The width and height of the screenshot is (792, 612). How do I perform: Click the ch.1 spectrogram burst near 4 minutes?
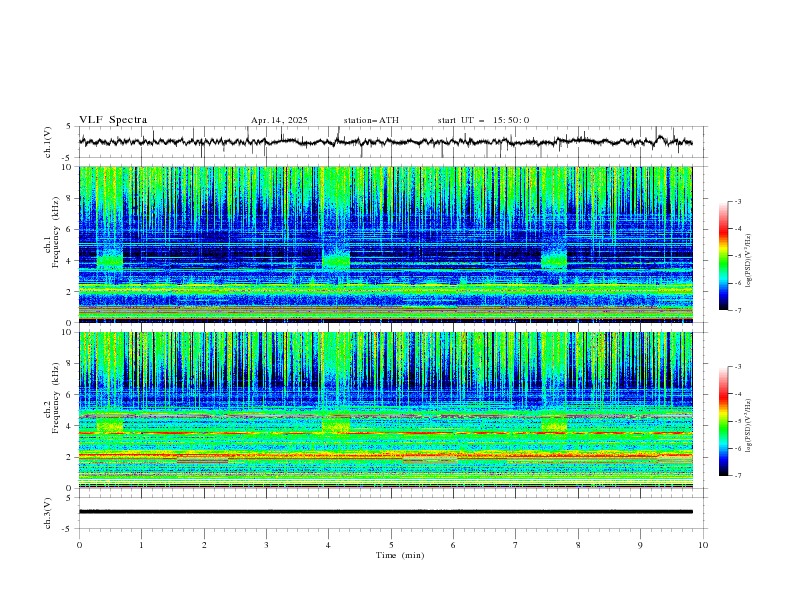[x=336, y=260]
